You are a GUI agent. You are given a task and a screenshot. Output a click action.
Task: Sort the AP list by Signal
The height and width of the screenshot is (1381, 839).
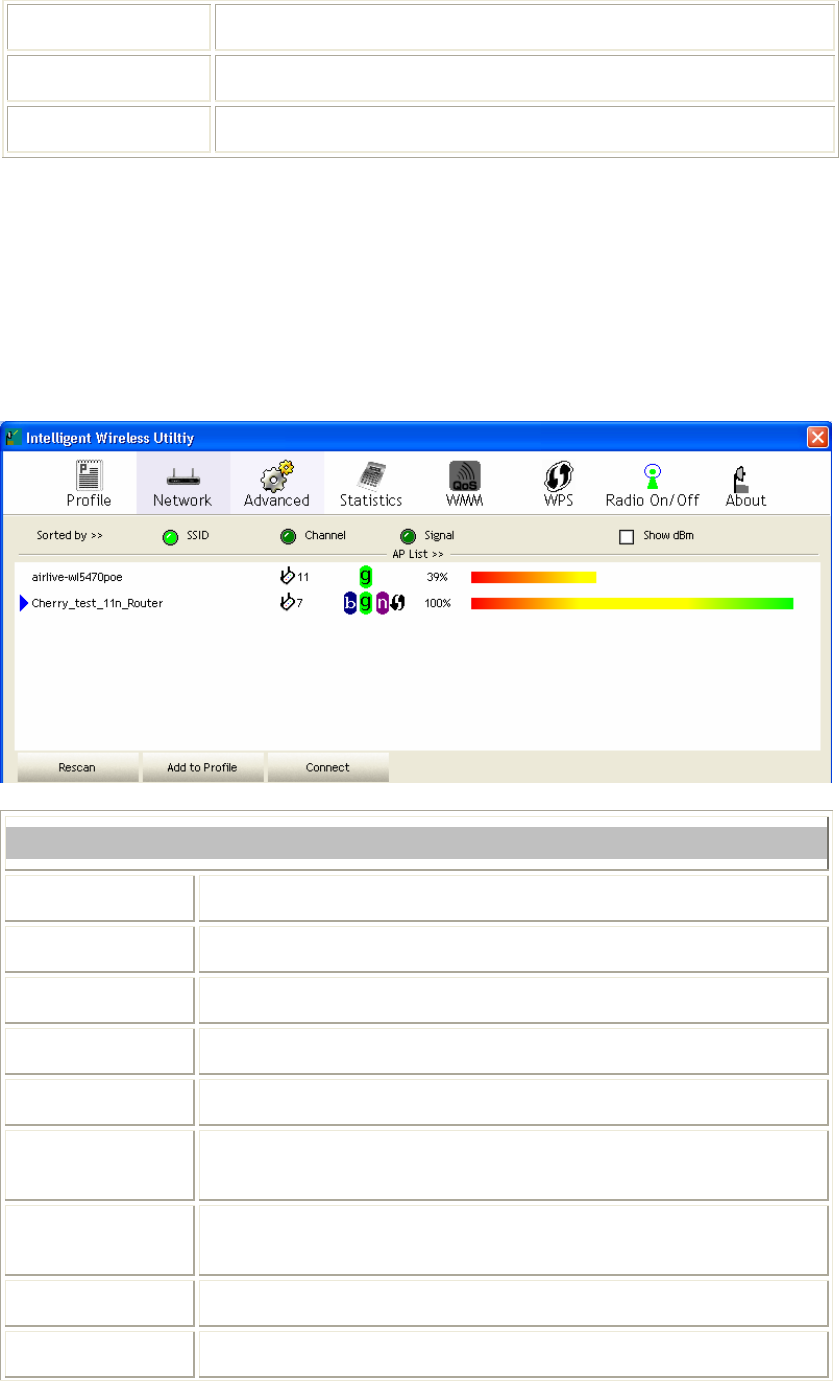click(408, 537)
